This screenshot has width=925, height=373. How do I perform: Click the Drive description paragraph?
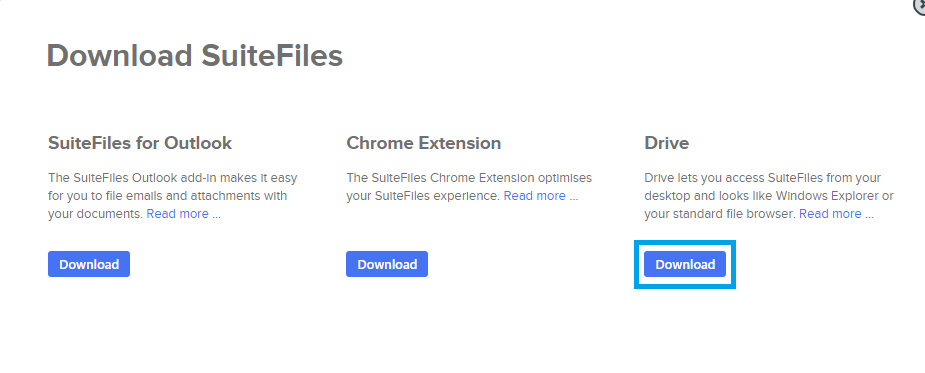769,196
